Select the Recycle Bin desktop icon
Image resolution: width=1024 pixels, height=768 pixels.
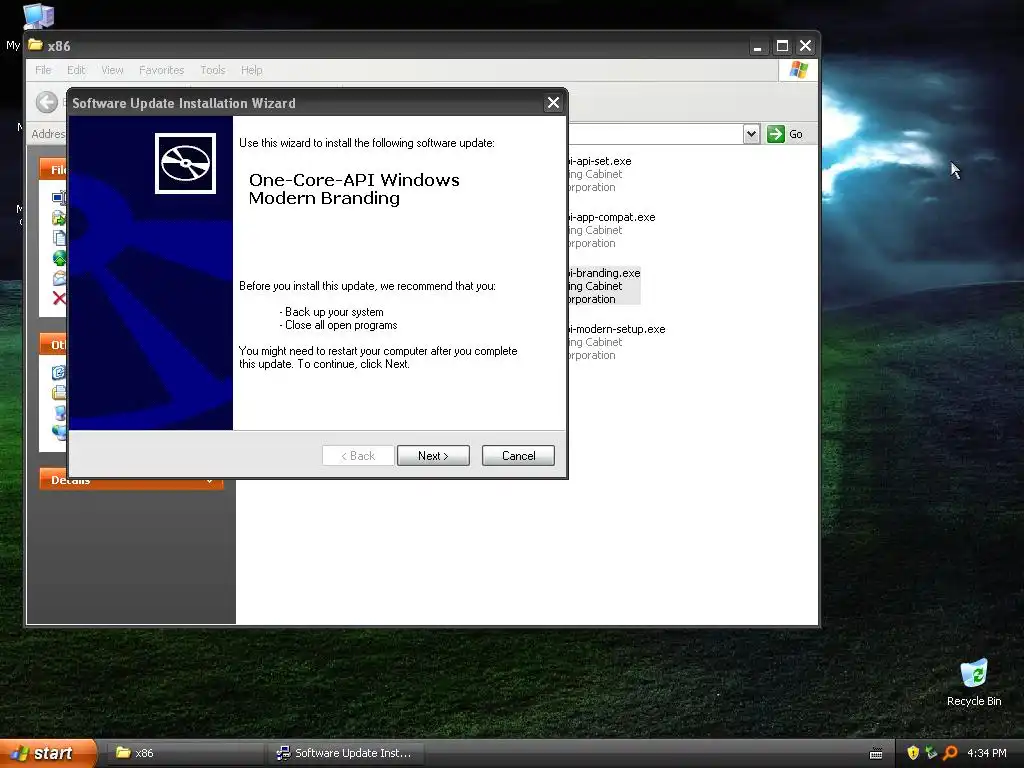[x=974, y=682]
